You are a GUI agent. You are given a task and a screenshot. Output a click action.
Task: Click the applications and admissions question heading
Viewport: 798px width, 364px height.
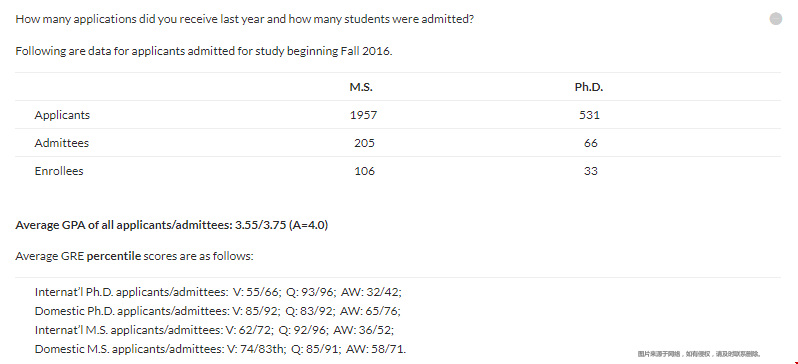click(x=245, y=19)
